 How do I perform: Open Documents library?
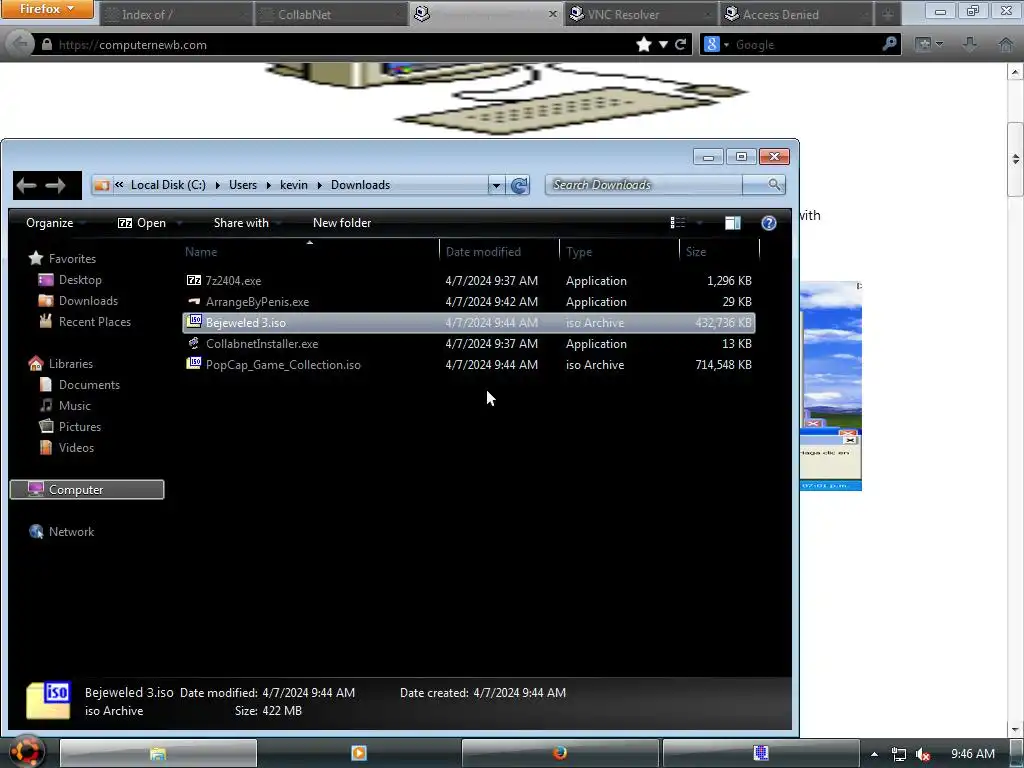coord(89,385)
